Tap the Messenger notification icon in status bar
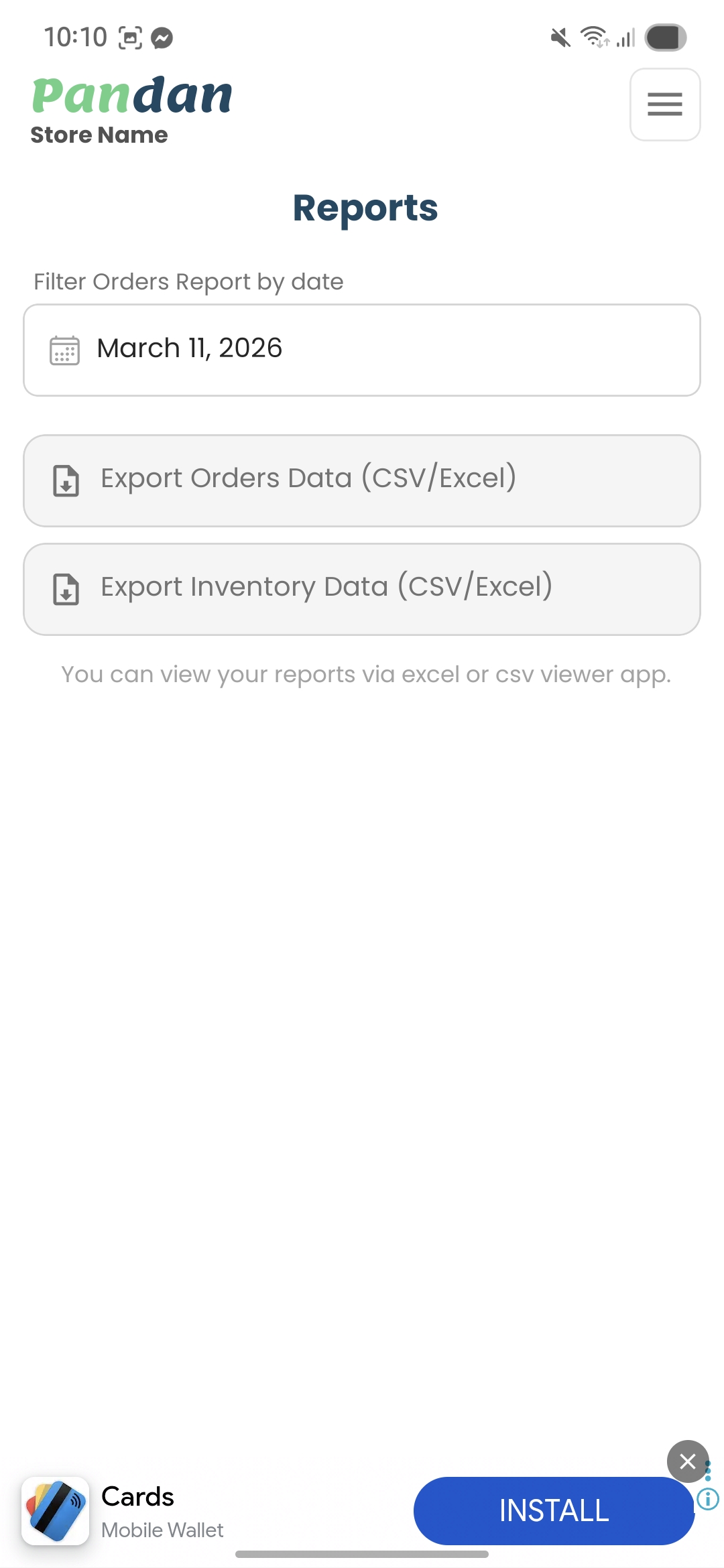Screen dimensions: 724x1568 pos(162,38)
